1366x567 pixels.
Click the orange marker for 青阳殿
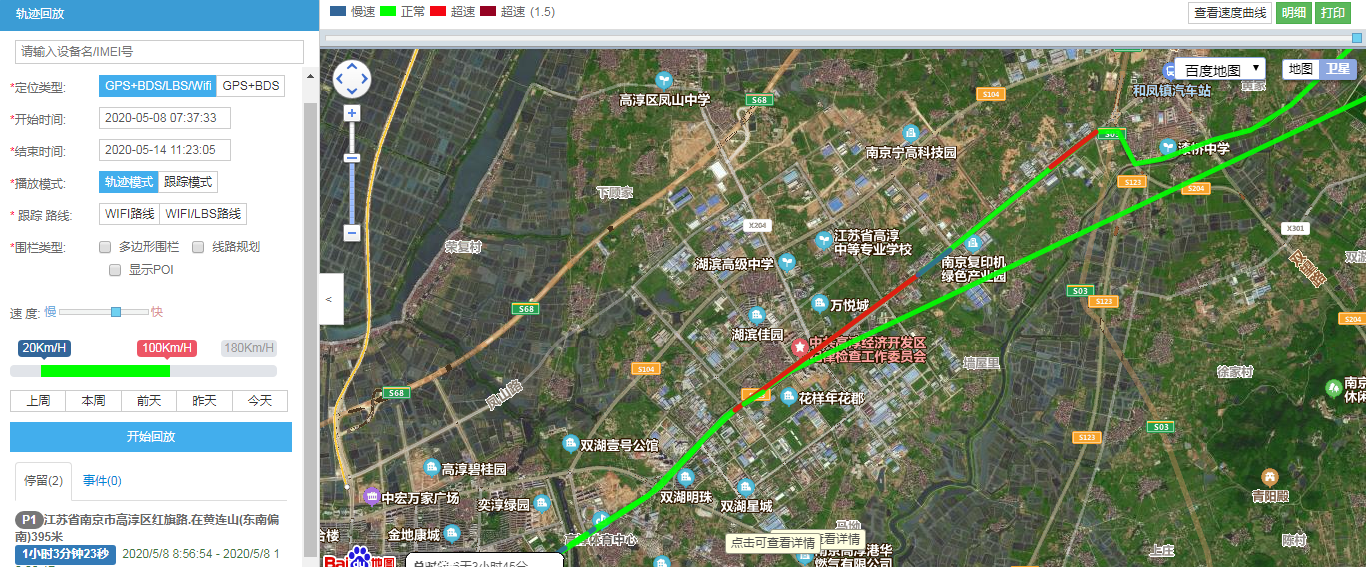(x=1270, y=477)
